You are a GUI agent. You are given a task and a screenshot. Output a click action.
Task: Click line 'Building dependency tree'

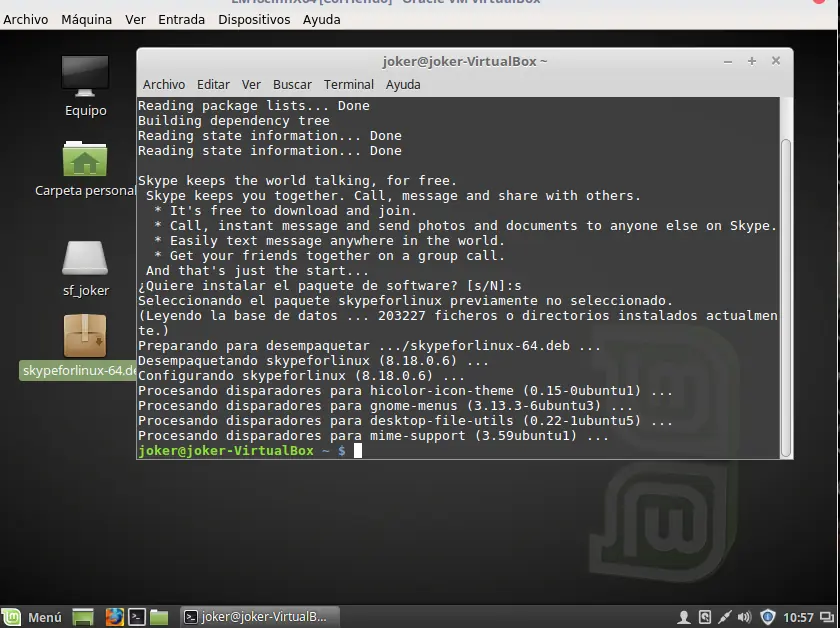coord(234,121)
